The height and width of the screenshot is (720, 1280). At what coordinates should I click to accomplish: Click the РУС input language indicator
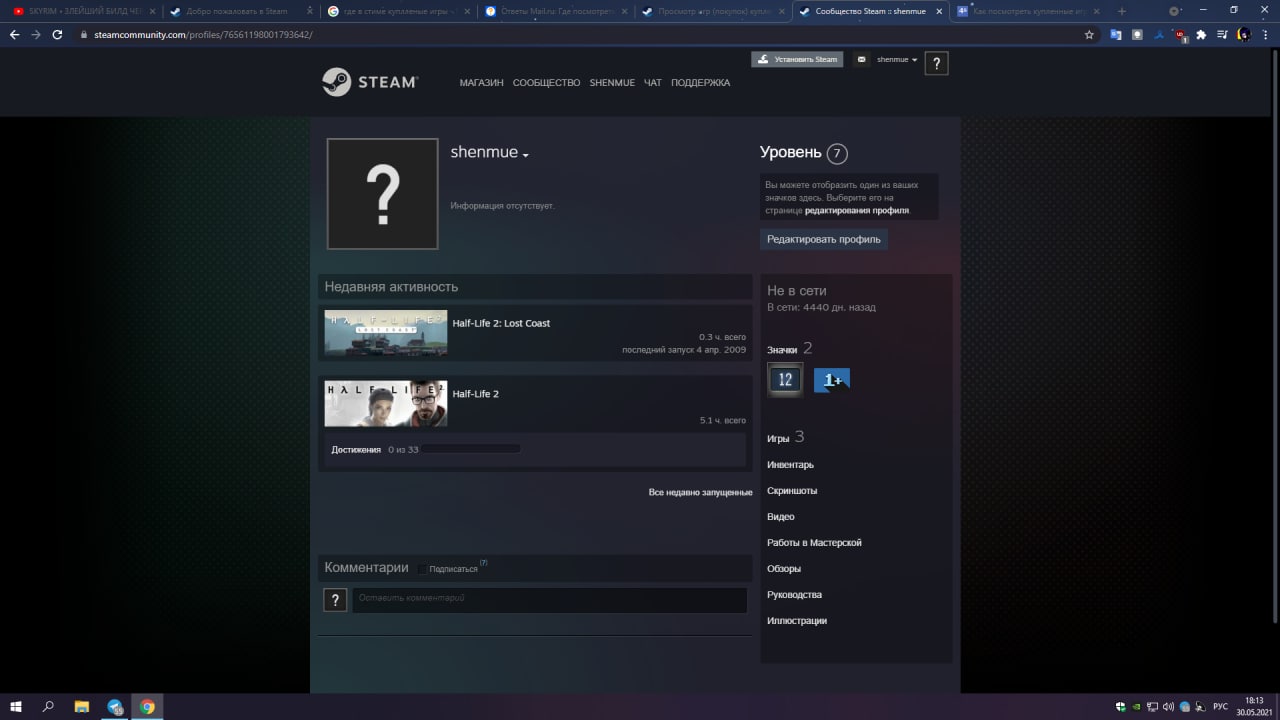pos(1220,707)
